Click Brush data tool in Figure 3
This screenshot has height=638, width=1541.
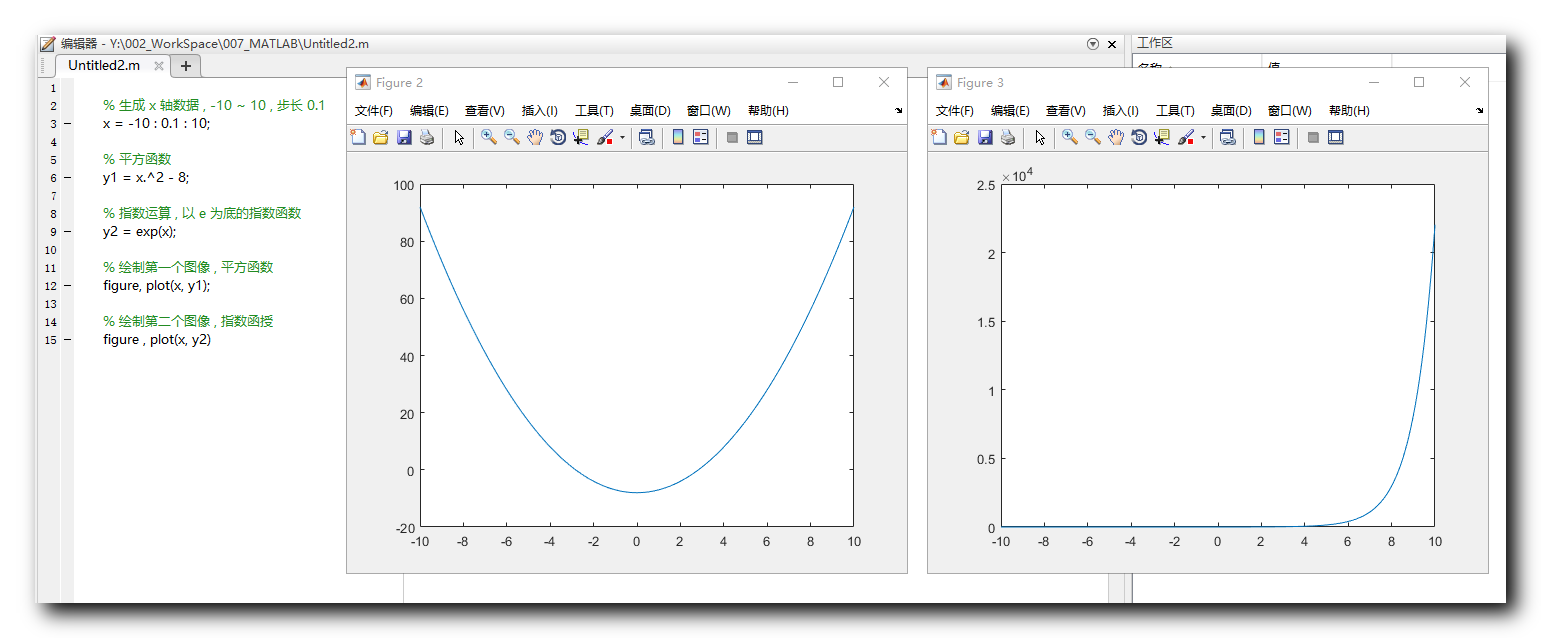point(1186,137)
